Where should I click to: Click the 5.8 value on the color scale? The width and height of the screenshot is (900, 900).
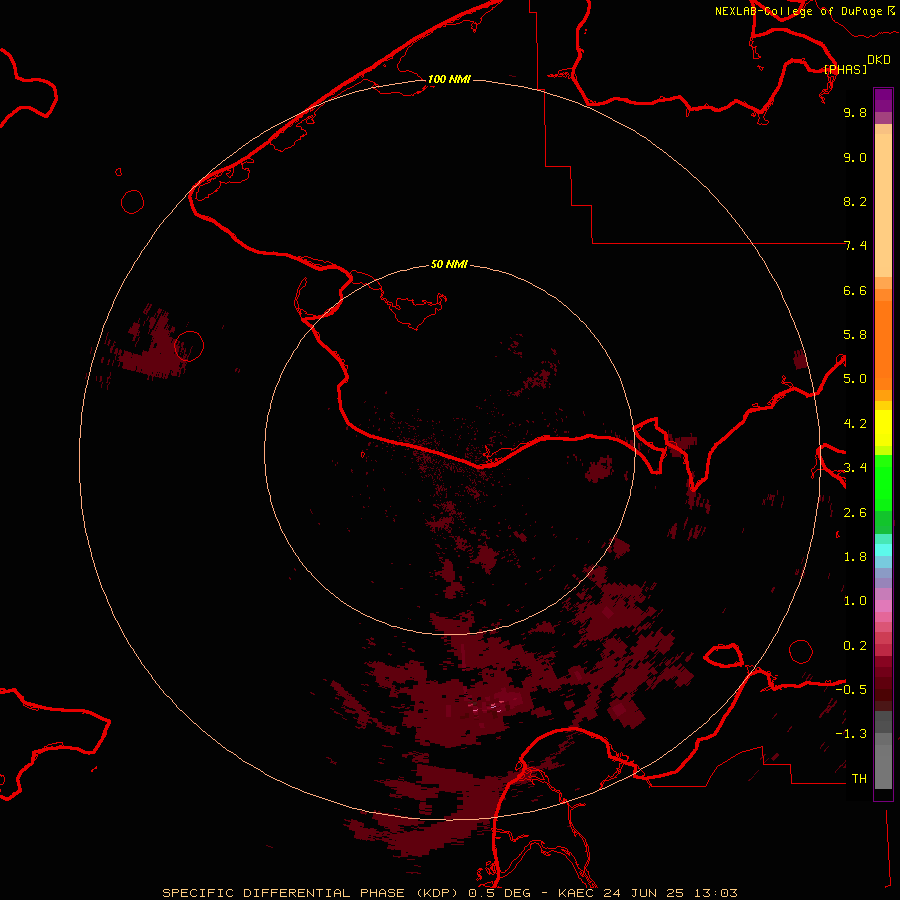click(855, 335)
